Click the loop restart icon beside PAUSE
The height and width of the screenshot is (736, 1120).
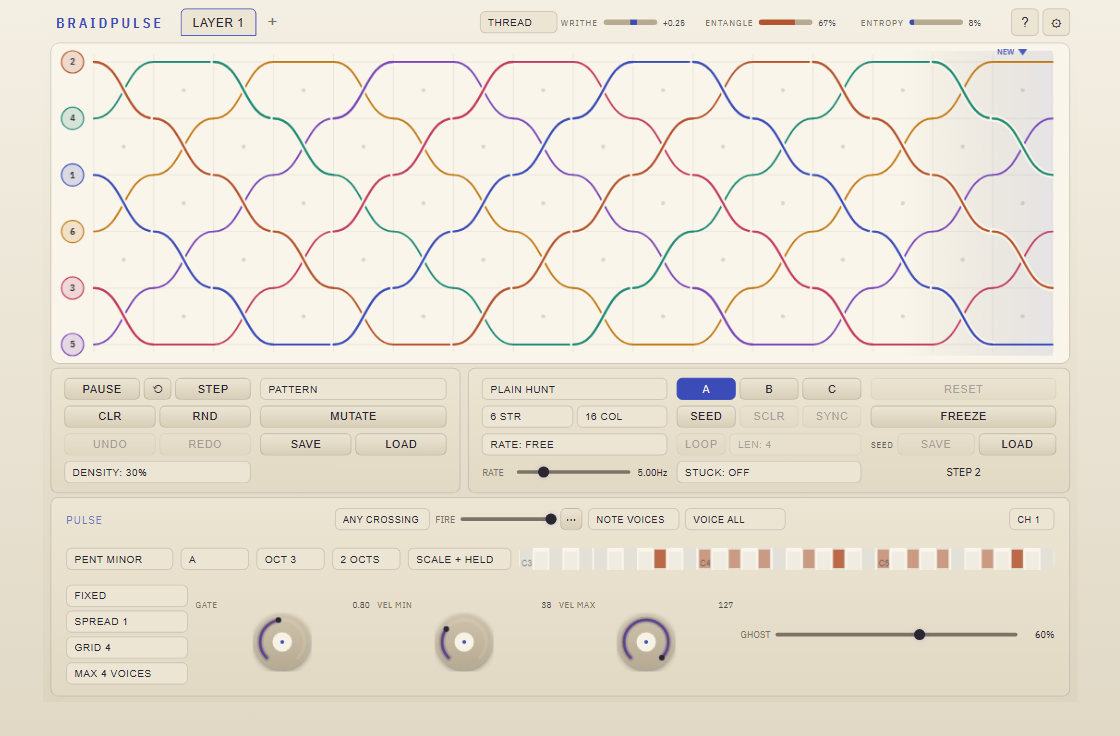click(x=157, y=389)
